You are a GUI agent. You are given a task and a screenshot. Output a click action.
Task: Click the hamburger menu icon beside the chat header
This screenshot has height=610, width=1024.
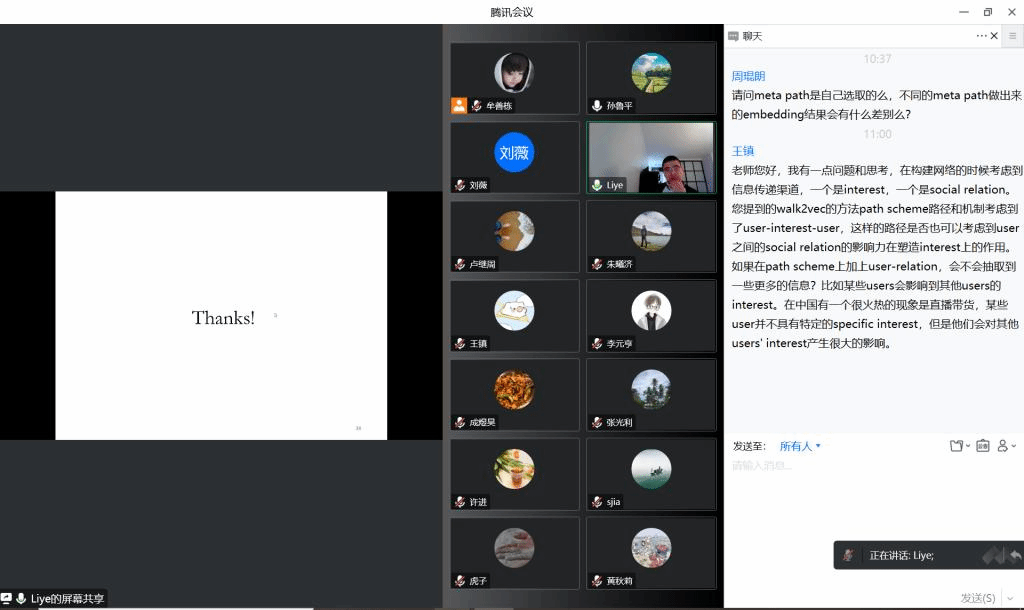coord(1012,36)
